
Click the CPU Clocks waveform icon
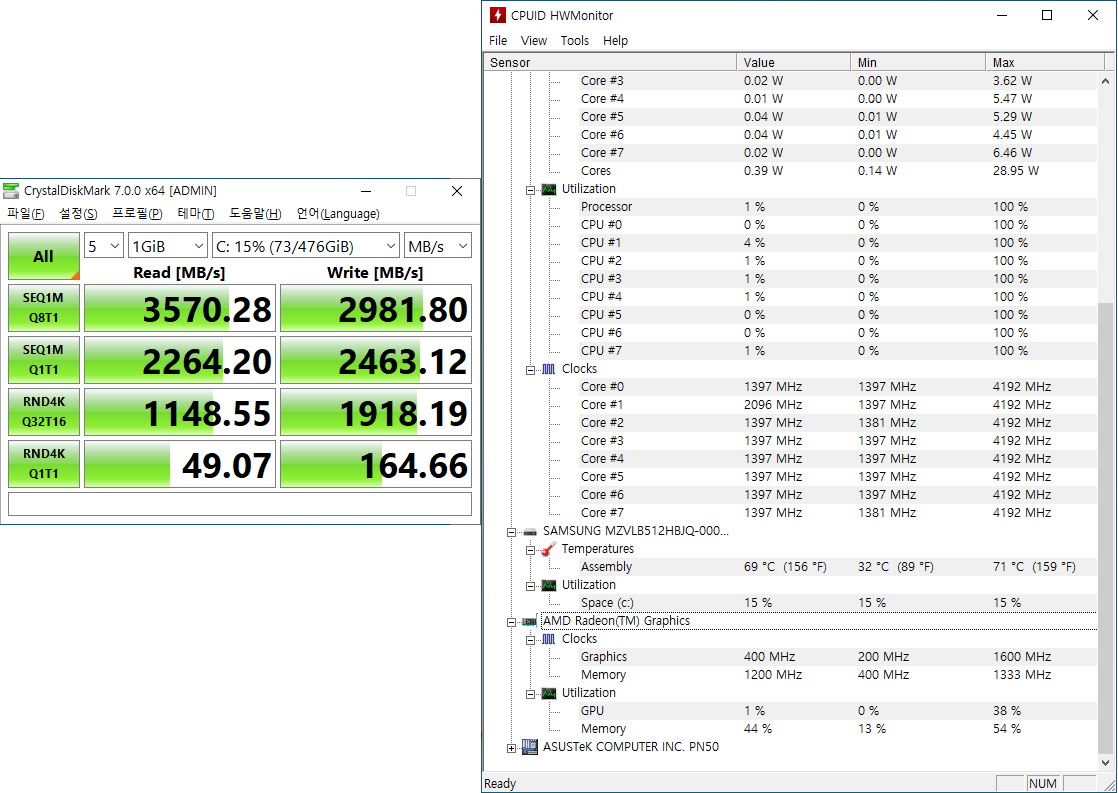[x=548, y=369]
